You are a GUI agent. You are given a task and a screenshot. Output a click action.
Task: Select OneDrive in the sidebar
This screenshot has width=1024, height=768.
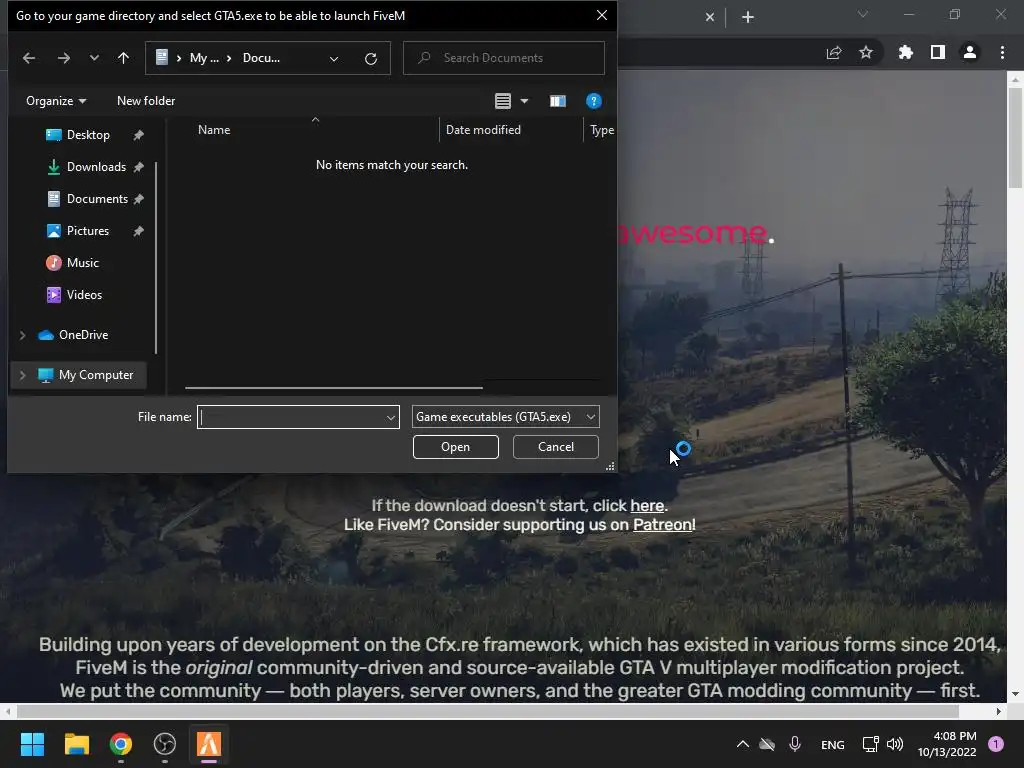point(83,335)
